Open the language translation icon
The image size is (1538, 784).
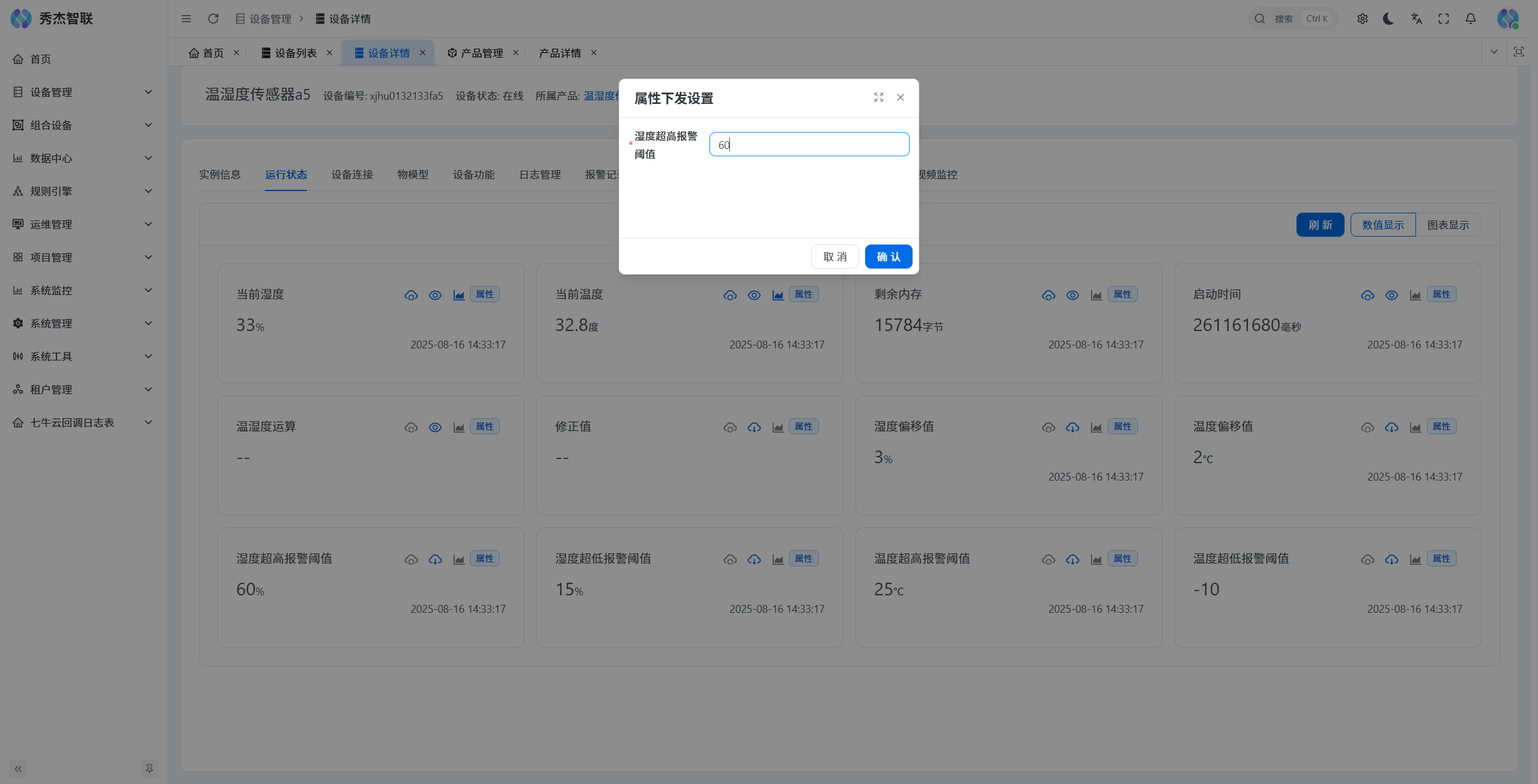(1416, 19)
